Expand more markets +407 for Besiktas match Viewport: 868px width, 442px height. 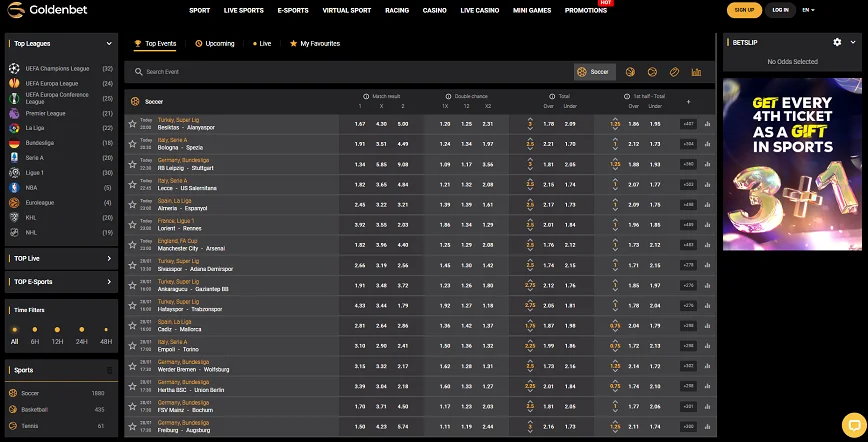(x=688, y=124)
